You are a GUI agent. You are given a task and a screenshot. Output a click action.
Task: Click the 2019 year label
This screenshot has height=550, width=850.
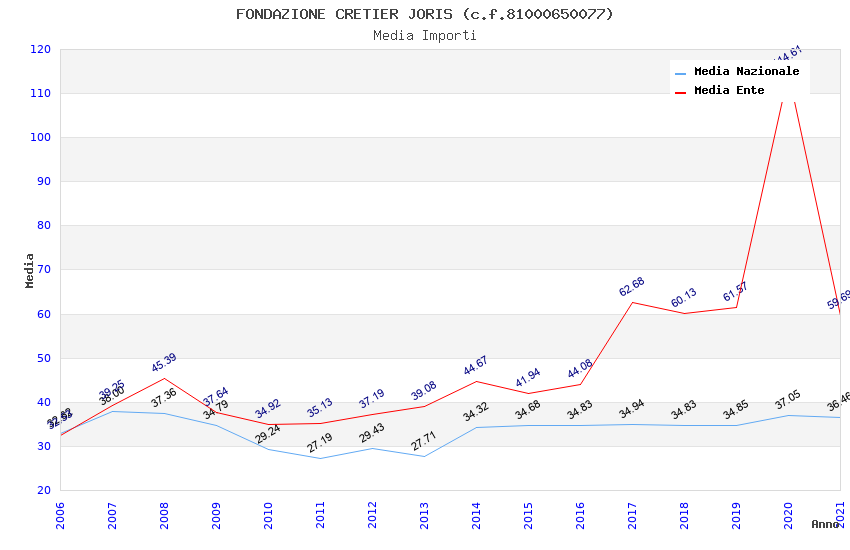737,515
